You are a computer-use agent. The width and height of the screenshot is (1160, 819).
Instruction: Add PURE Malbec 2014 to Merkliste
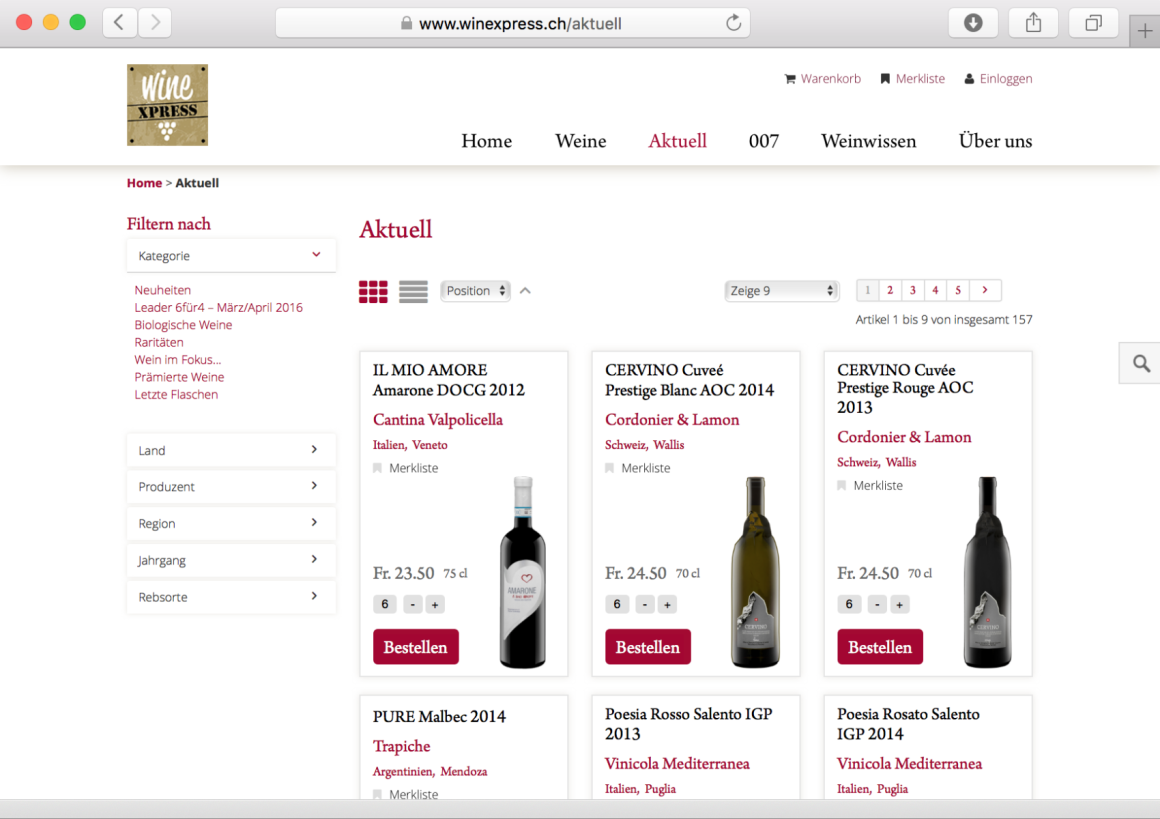[x=405, y=795]
